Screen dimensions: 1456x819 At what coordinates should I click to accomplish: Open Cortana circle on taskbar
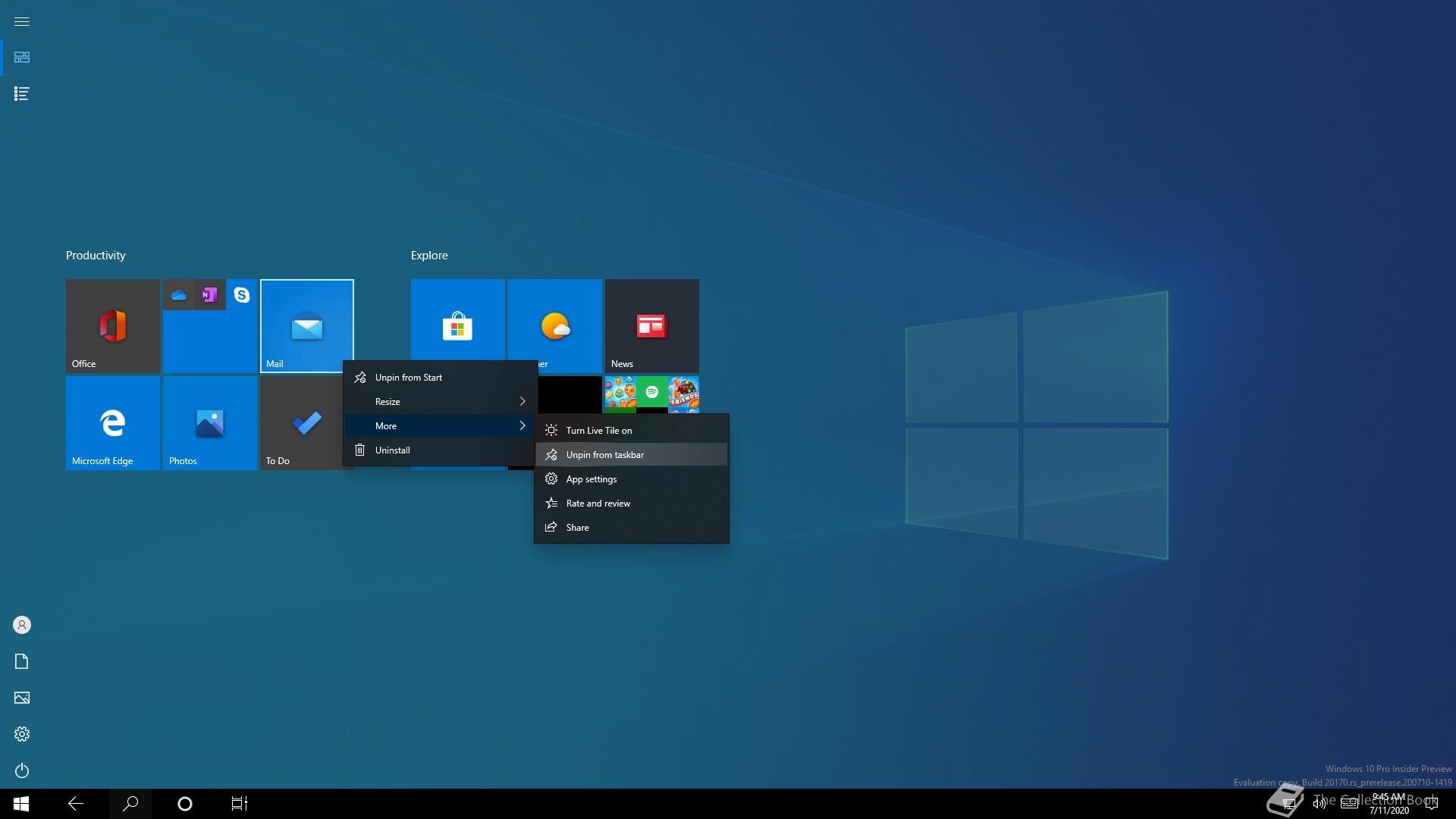185,804
